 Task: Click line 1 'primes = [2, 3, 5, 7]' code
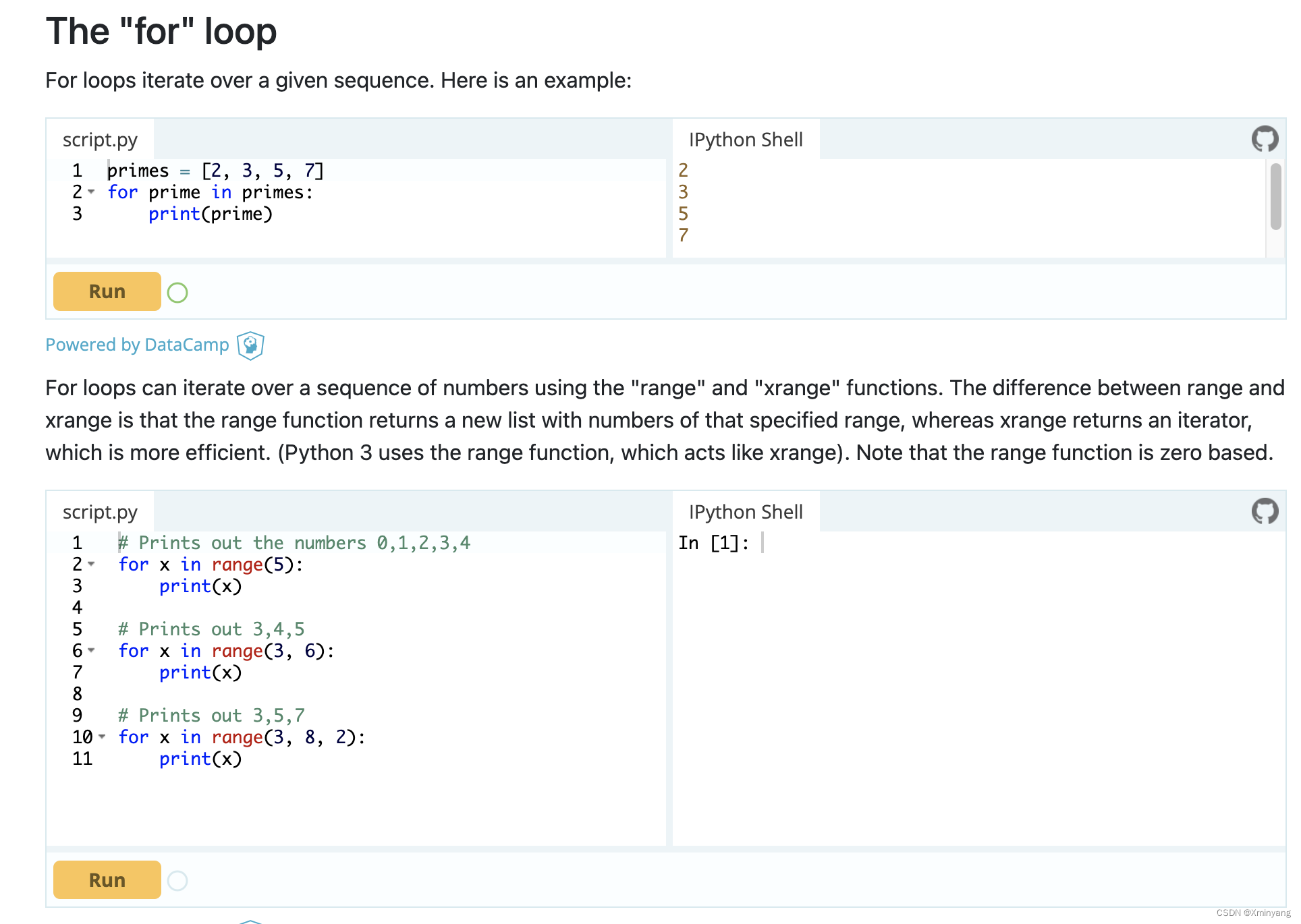click(x=215, y=171)
